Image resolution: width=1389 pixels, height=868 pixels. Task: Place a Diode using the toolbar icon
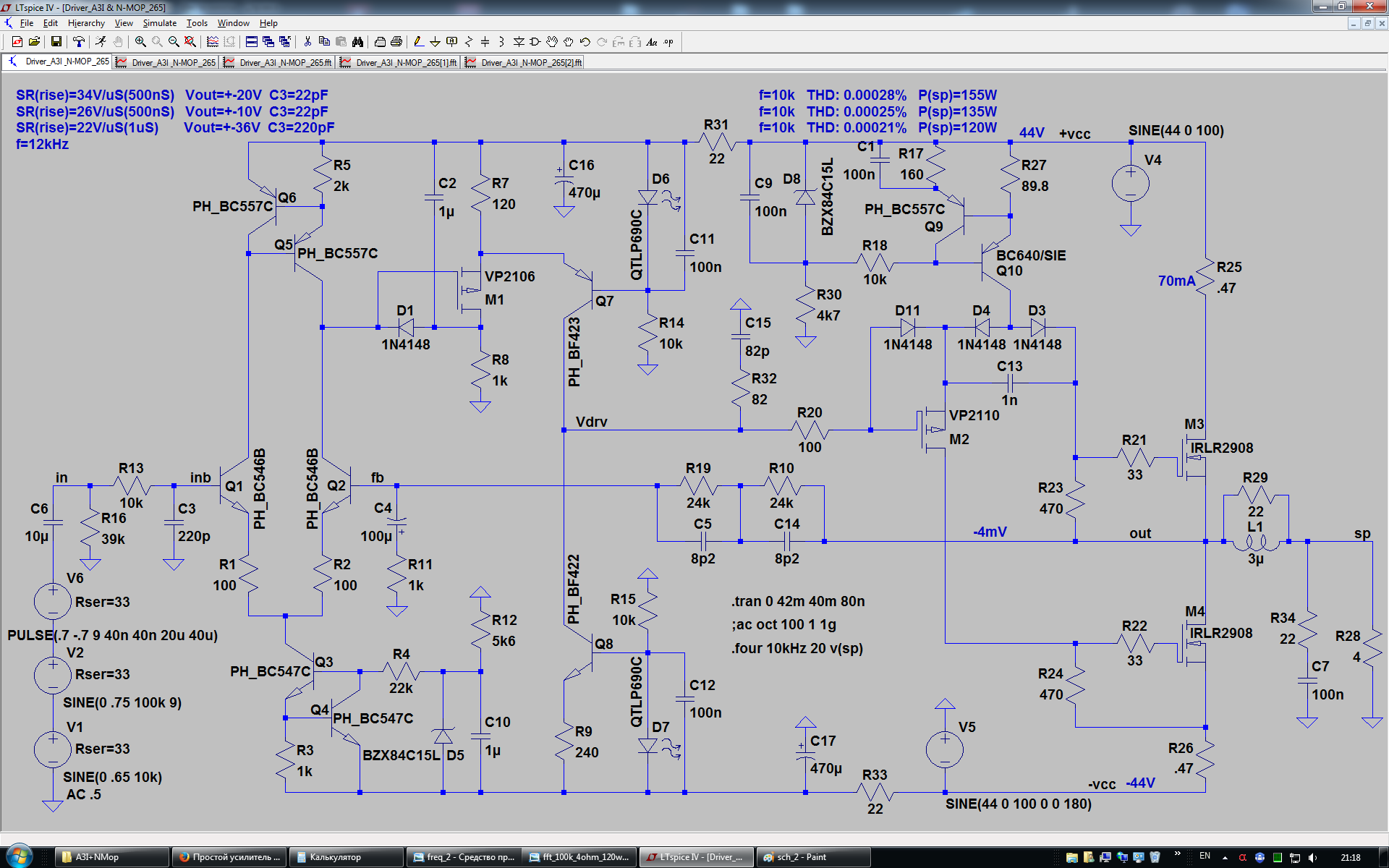coord(519,42)
